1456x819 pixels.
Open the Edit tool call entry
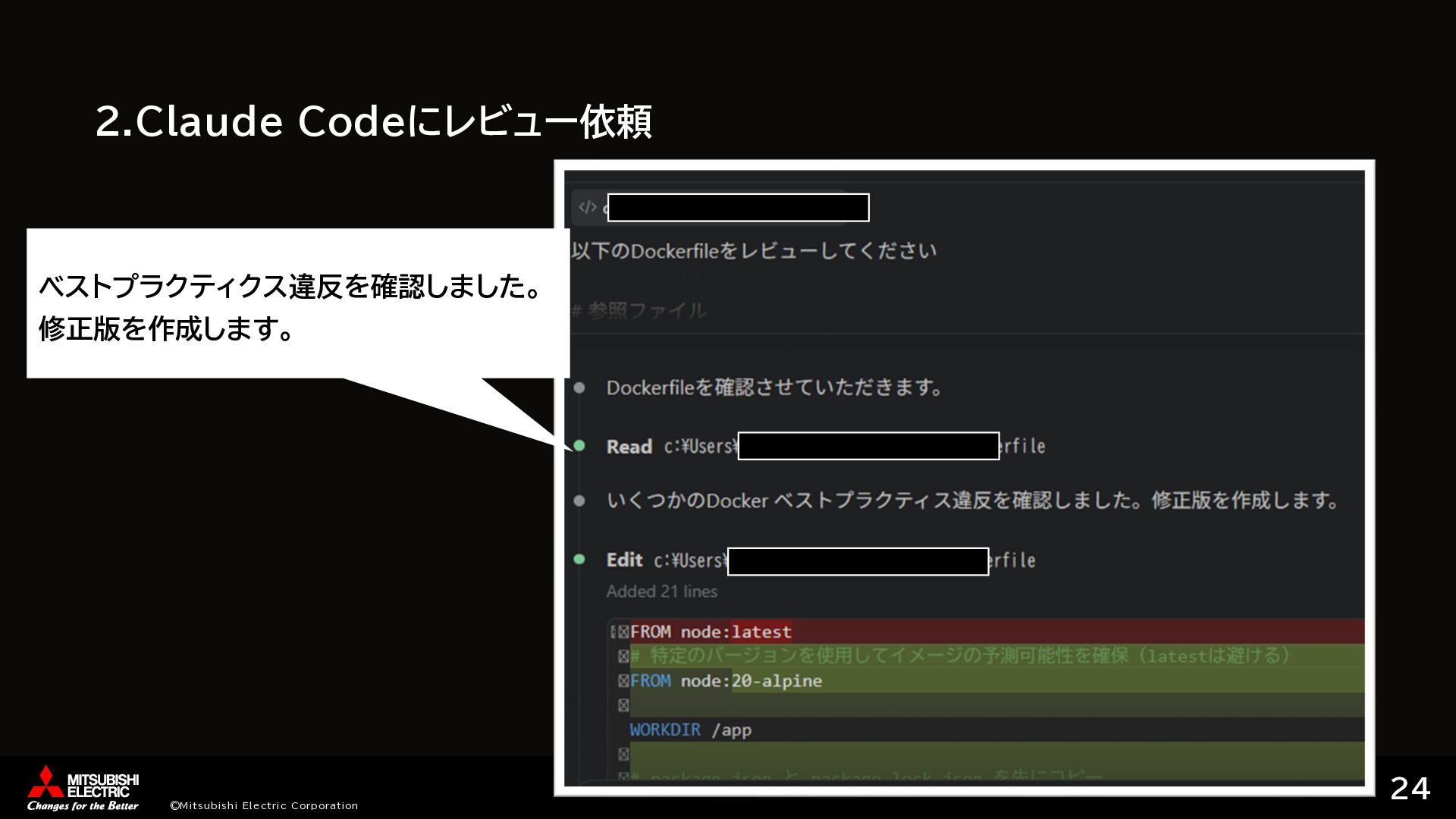(821, 560)
